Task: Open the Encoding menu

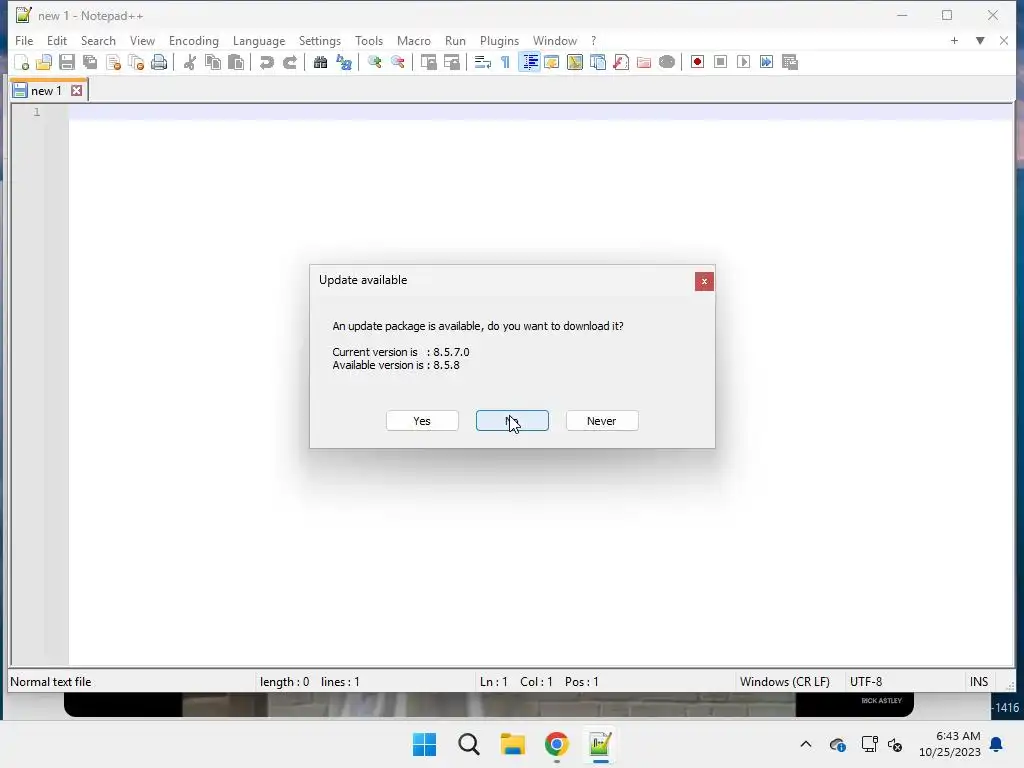Action: click(x=194, y=40)
